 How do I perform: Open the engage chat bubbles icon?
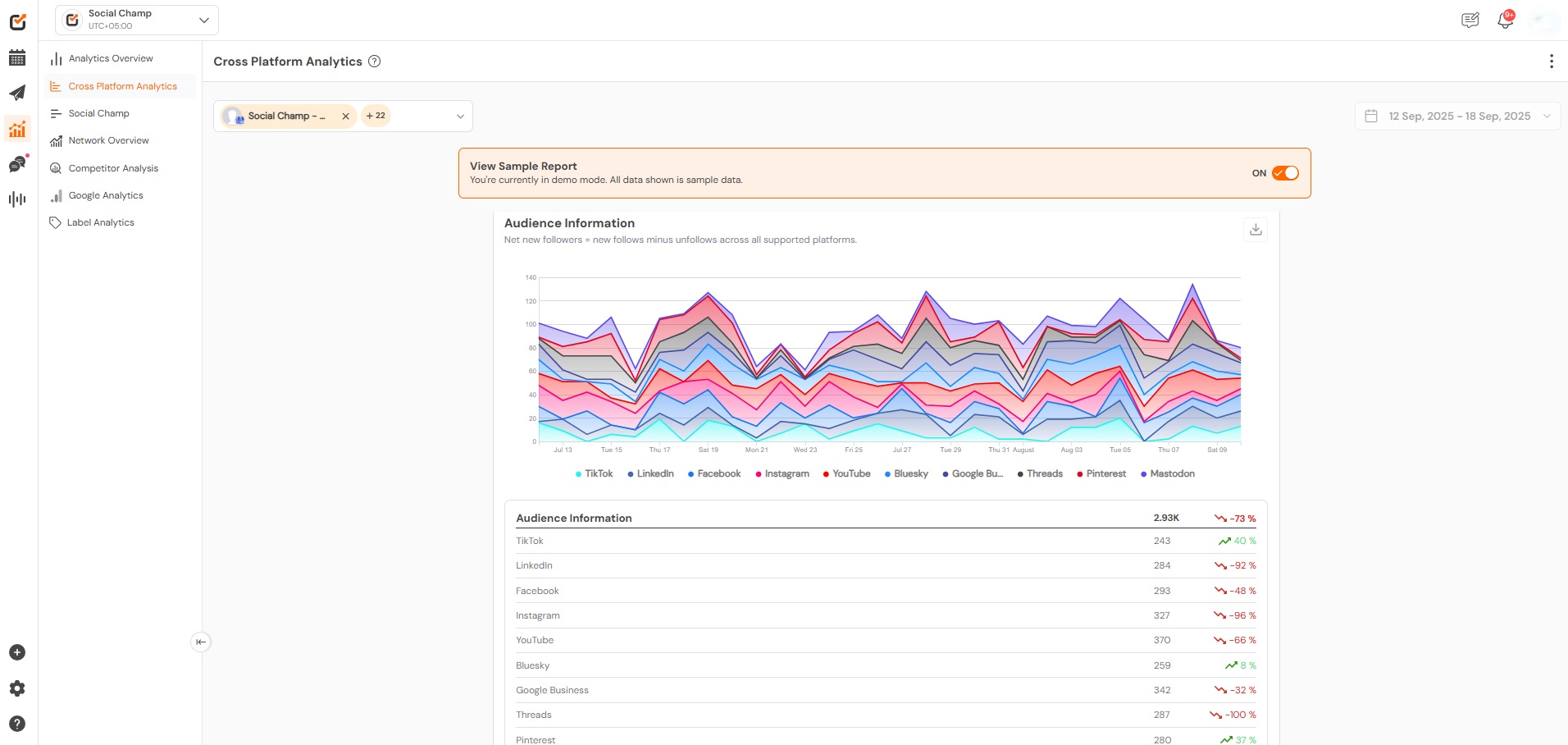(x=17, y=164)
